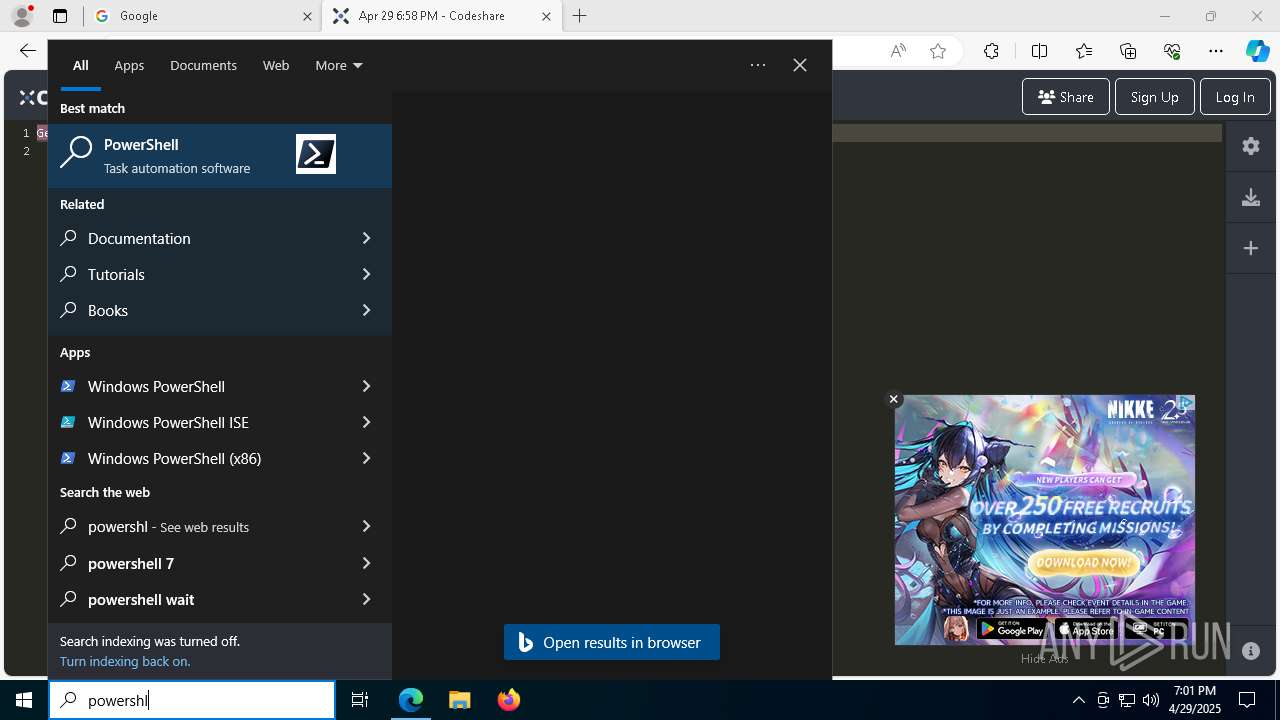This screenshot has width=1280, height=720.
Task: Expand powershell wait suggestion chevron
Action: coord(366,599)
